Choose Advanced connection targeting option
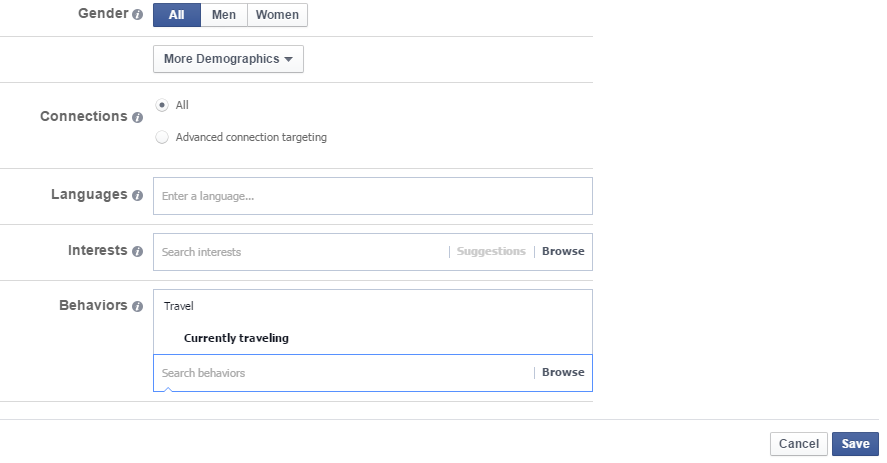 pos(162,137)
